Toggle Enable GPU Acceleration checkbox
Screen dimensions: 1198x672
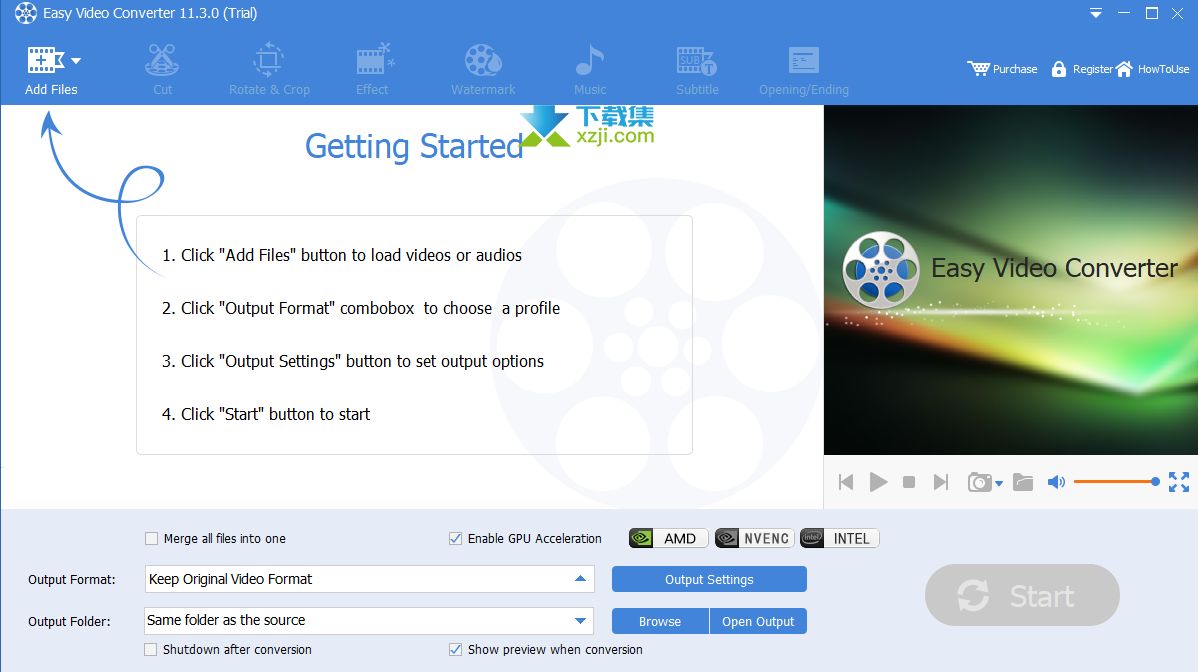(x=455, y=538)
